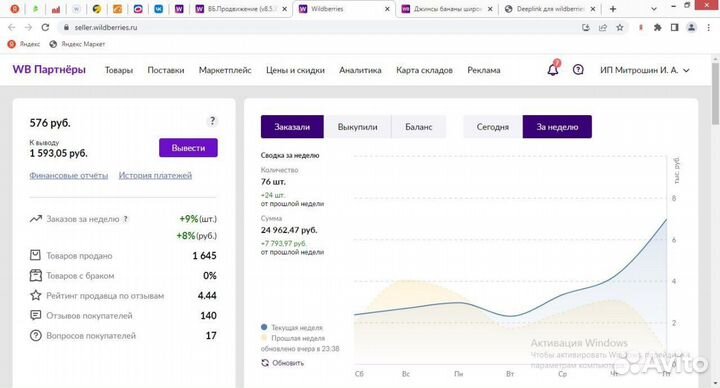Open the Маркетплейс menu
The image size is (720, 388).
[225, 70]
